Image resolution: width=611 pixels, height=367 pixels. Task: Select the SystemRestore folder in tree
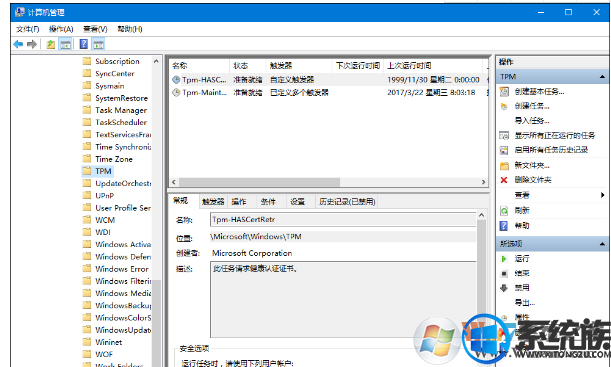tap(122, 98)
